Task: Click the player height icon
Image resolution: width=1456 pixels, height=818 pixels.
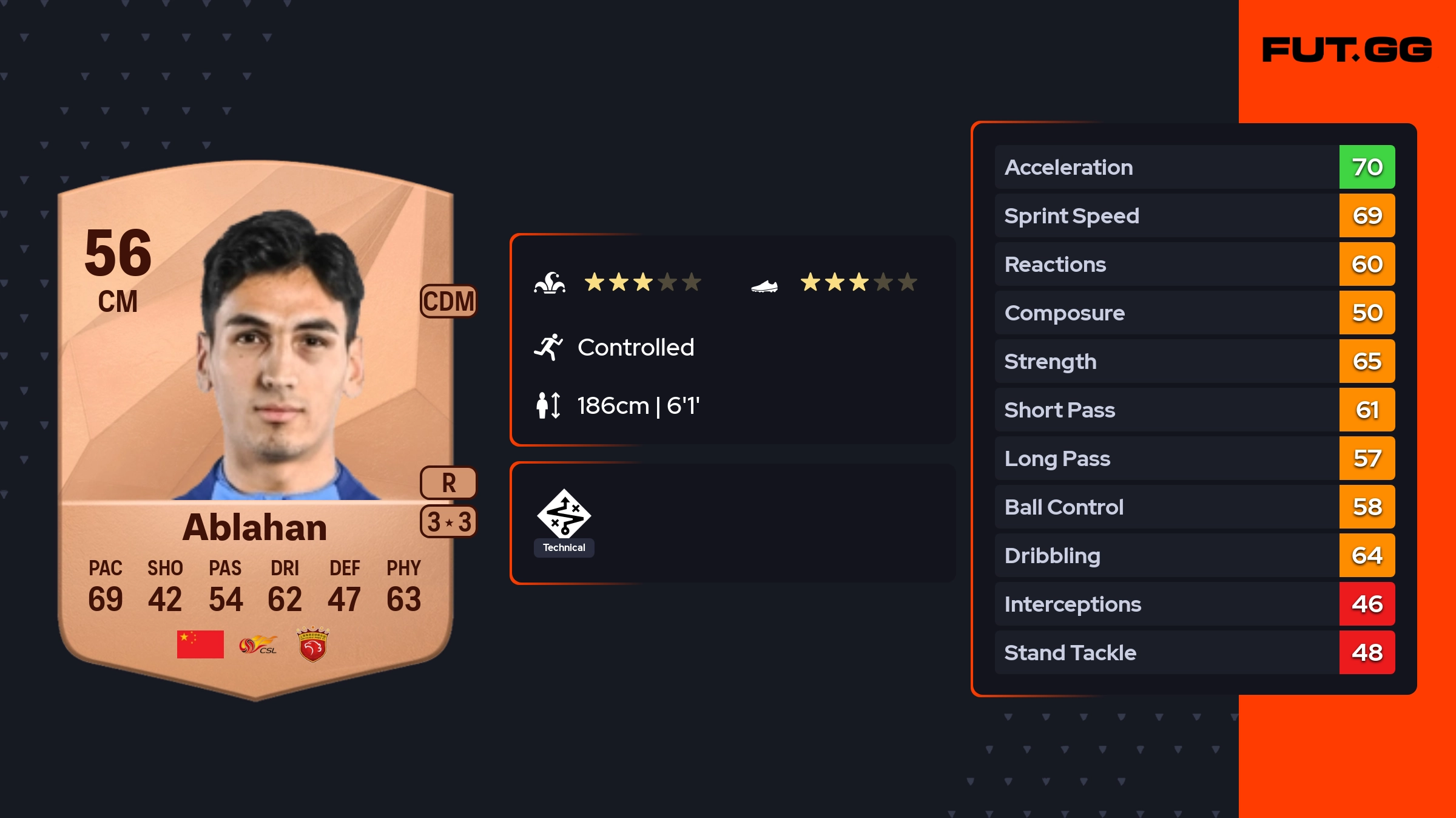Action: [548, 405]
